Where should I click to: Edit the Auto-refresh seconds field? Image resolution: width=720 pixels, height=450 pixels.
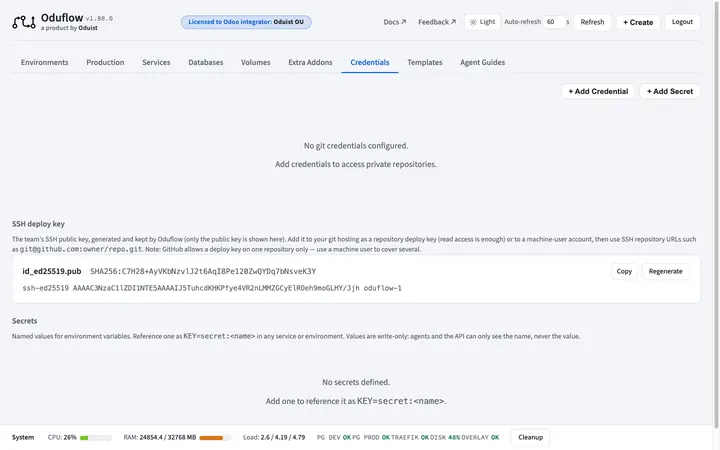tap(554, 22)
